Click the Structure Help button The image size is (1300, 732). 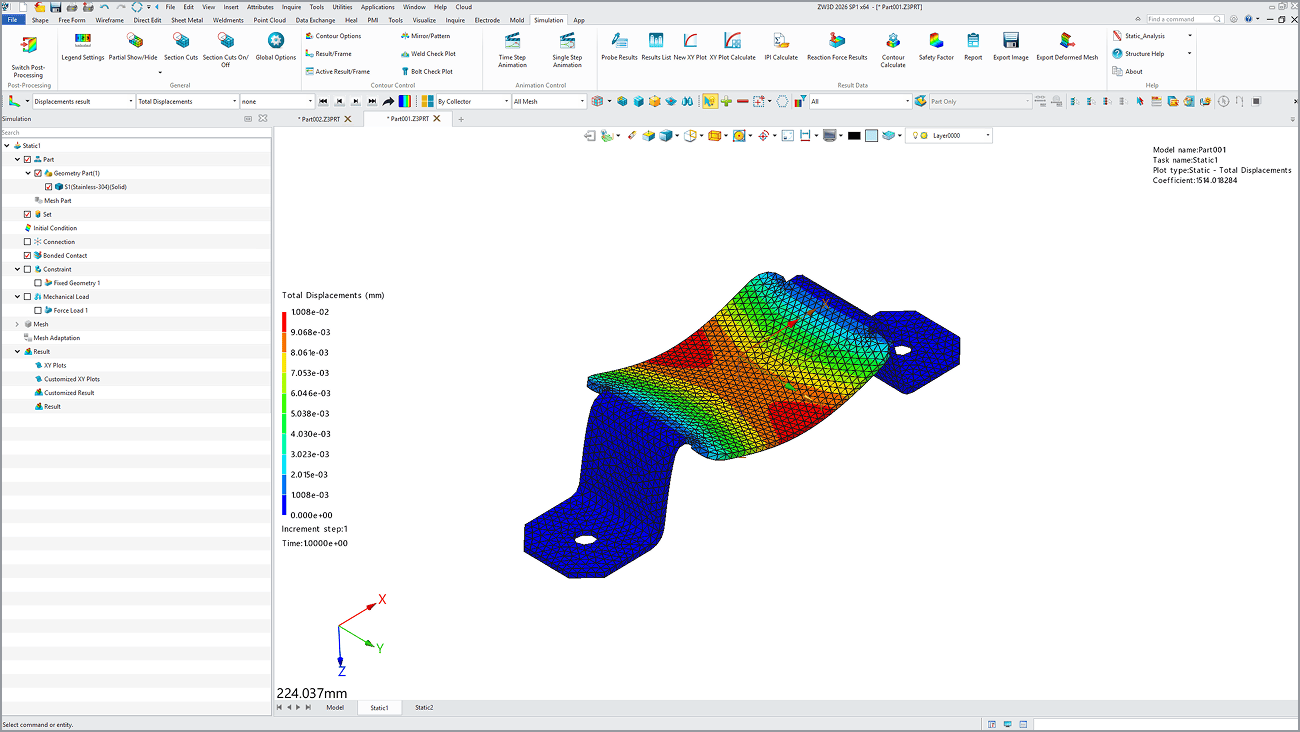(x=1144, y=54)
